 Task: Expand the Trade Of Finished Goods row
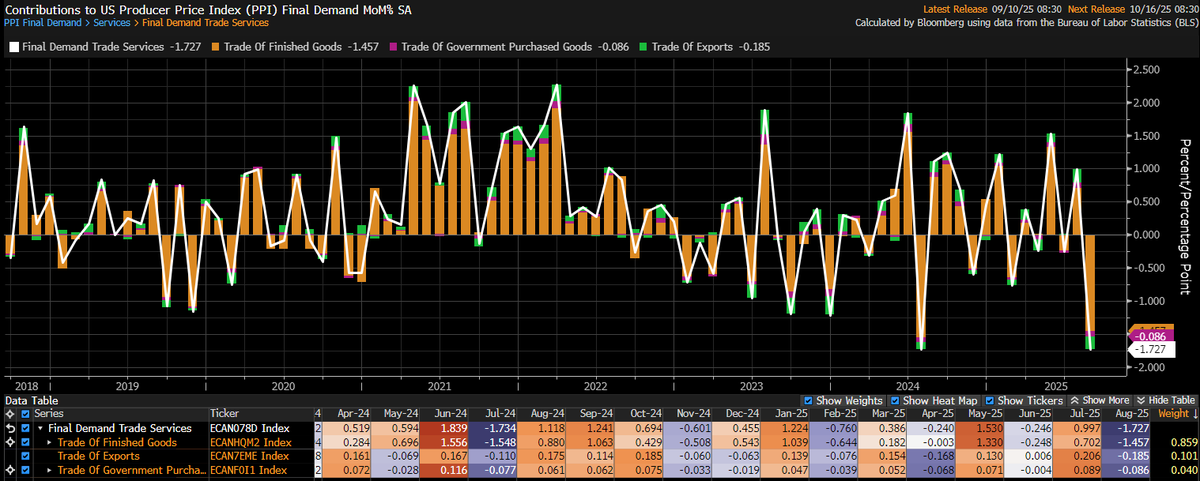pos(49,442)
